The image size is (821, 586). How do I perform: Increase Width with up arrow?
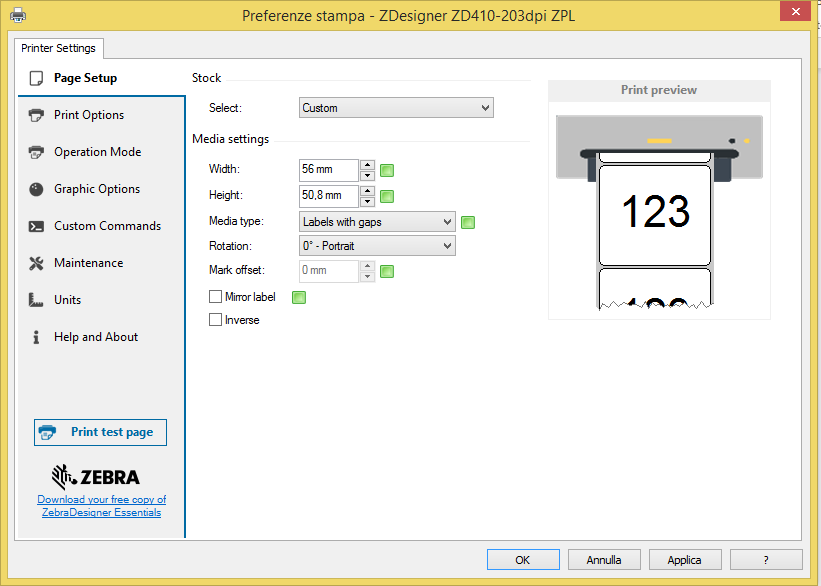click(x=368, y=164)
